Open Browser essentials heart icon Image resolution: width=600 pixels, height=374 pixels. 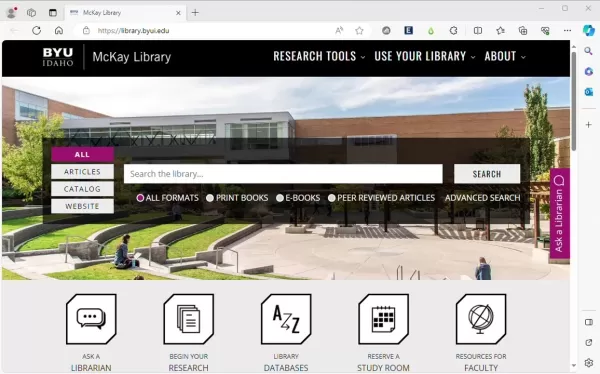tap(545, 31)
